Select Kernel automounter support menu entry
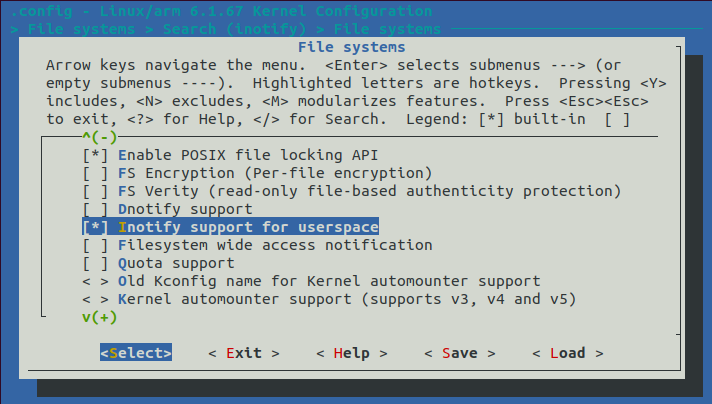The height and width of the screenshot is (404, 712). [347, 300]
